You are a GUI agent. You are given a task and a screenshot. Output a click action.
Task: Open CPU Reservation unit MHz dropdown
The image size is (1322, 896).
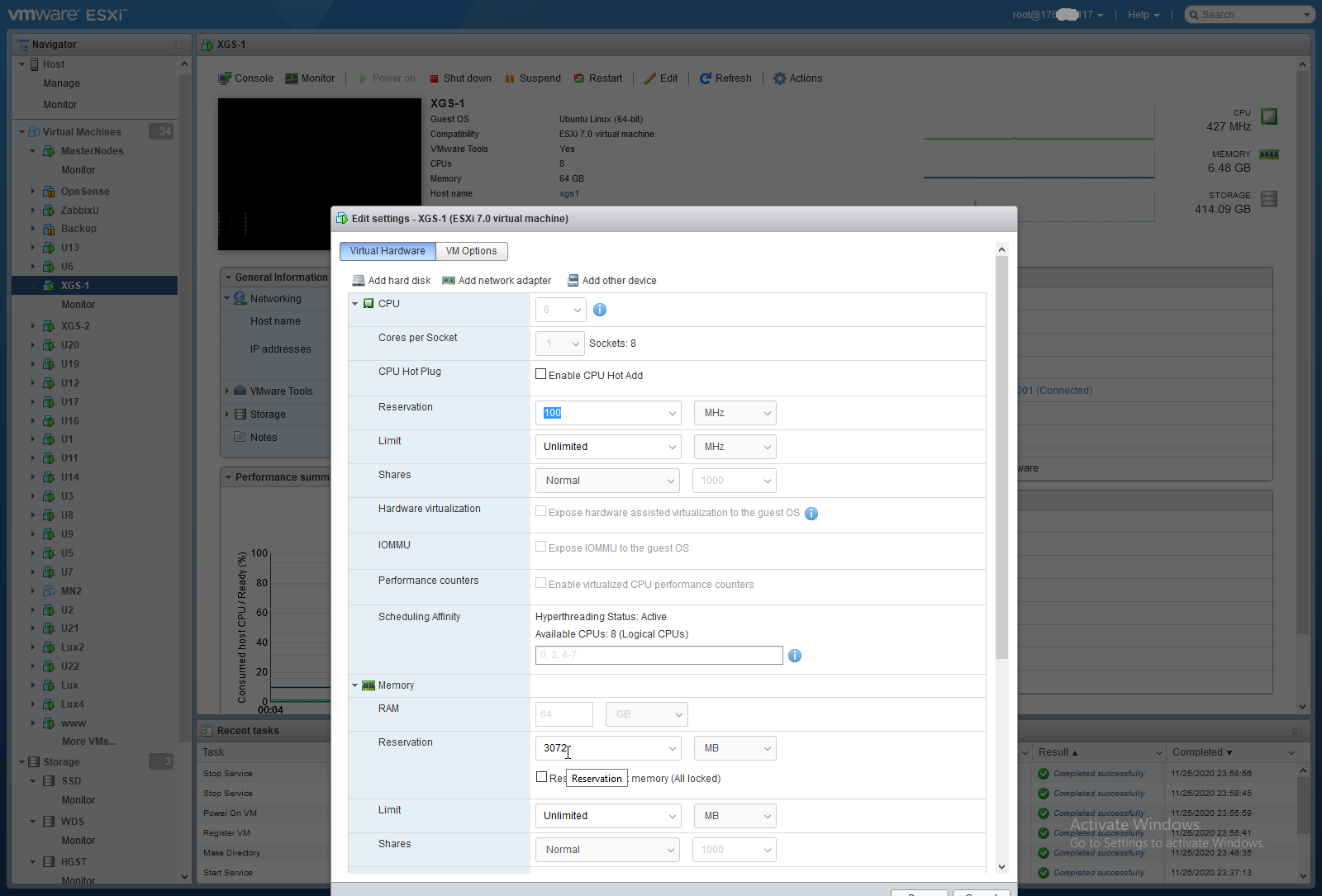pyautogui.click(x=735, y=413)
